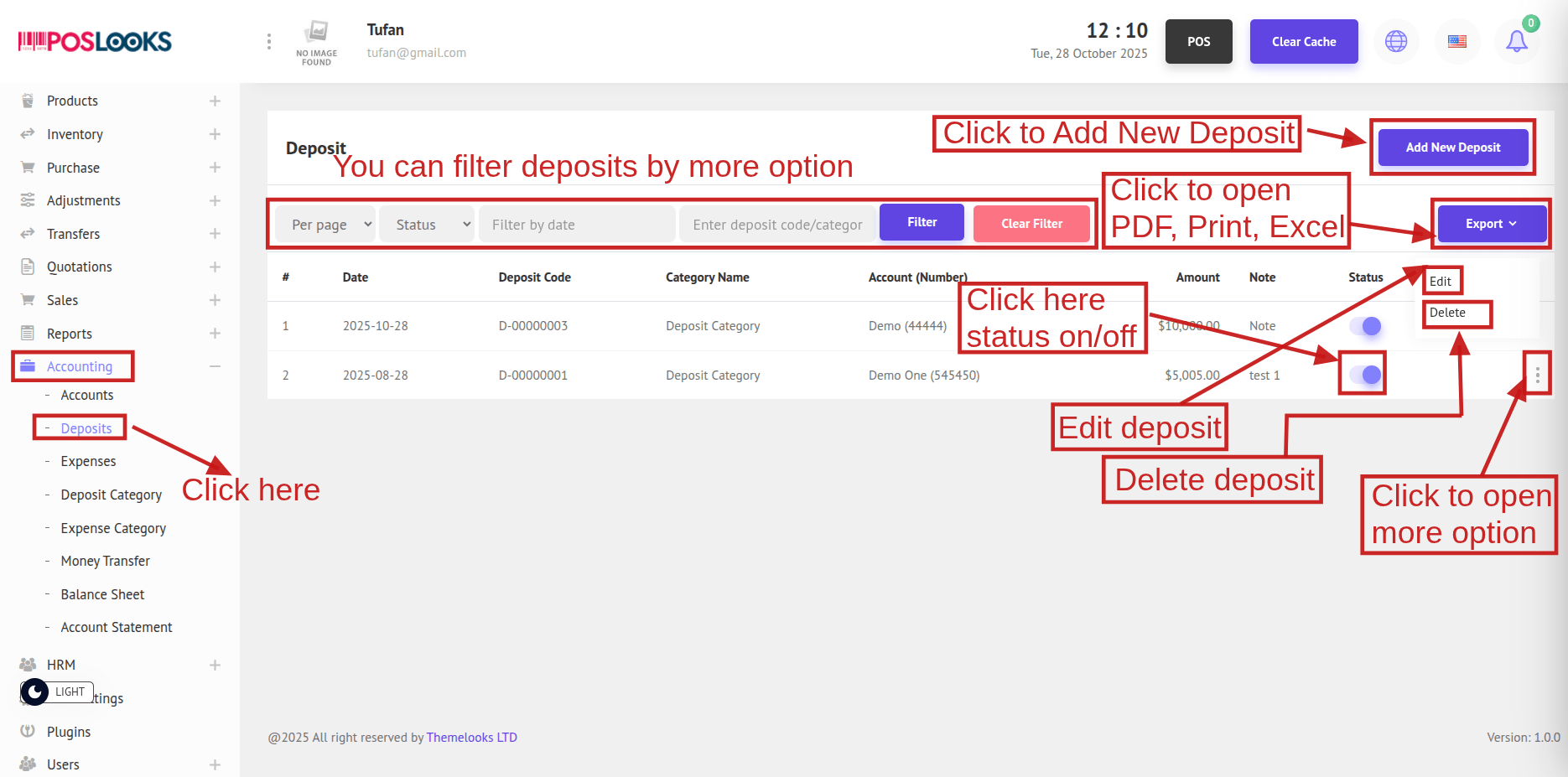Collapse the Accounting menu section
The width and height of the screenshot is (1568, 777).
(215, 366)
